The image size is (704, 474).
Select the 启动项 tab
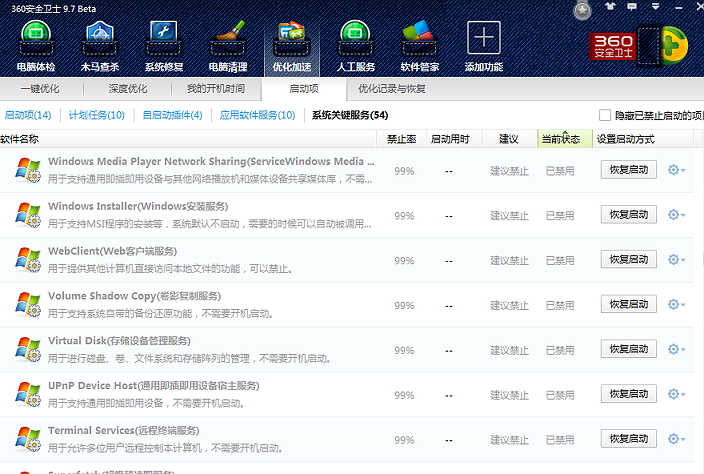(x=304, y=89)
